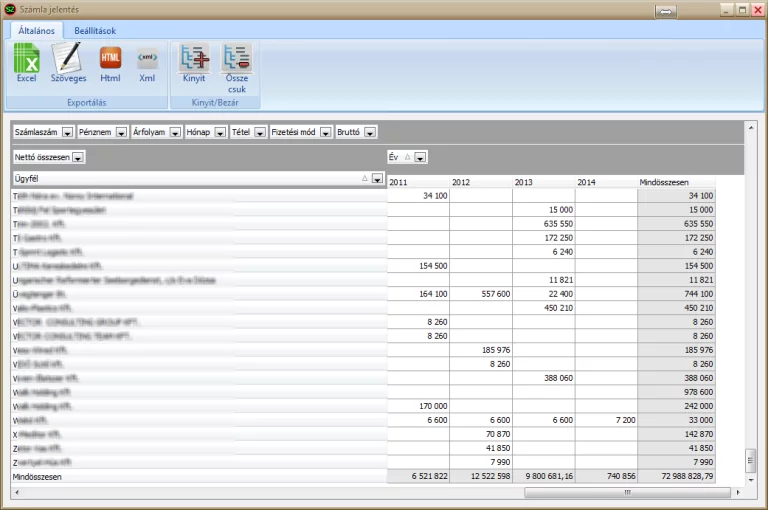The image size is (768, 510).
Task: Click the Nettó összesen data field button
Action: pos(42,157)
